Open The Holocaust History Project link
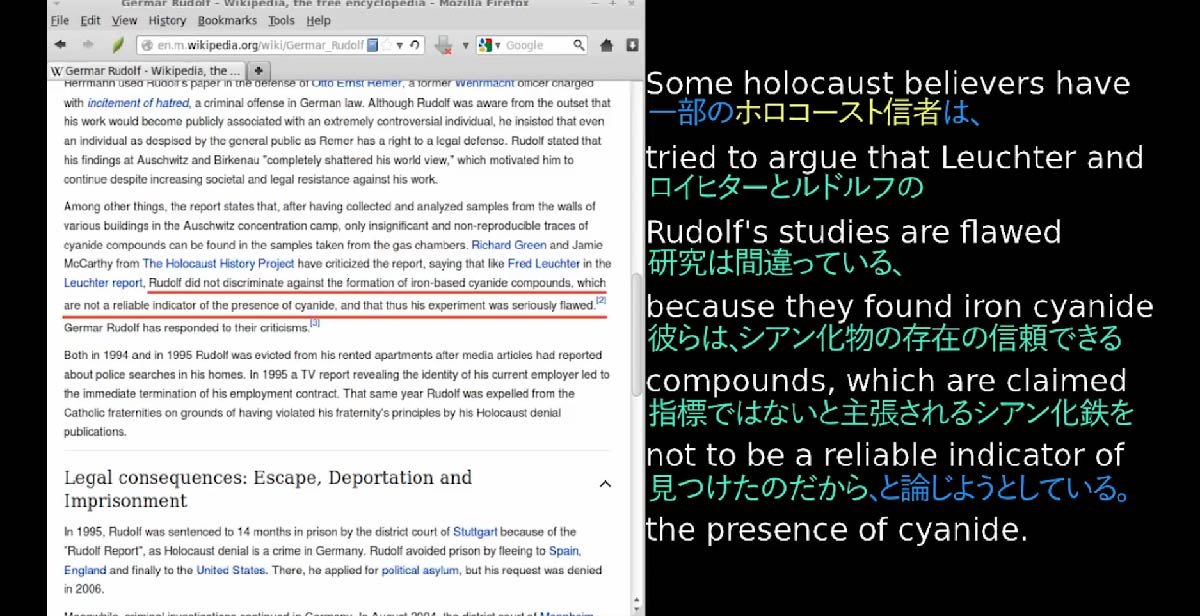Image resolution: width=1200 pixels, height=616 pixels. (x=218, y=264)
